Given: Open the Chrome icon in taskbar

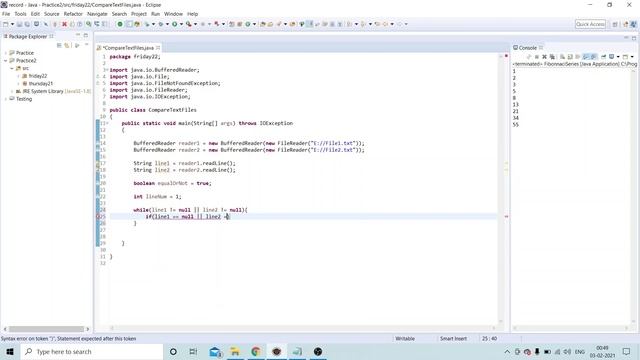Looking at the screenshot, I should pyautogui.click(x=256, y=351).
